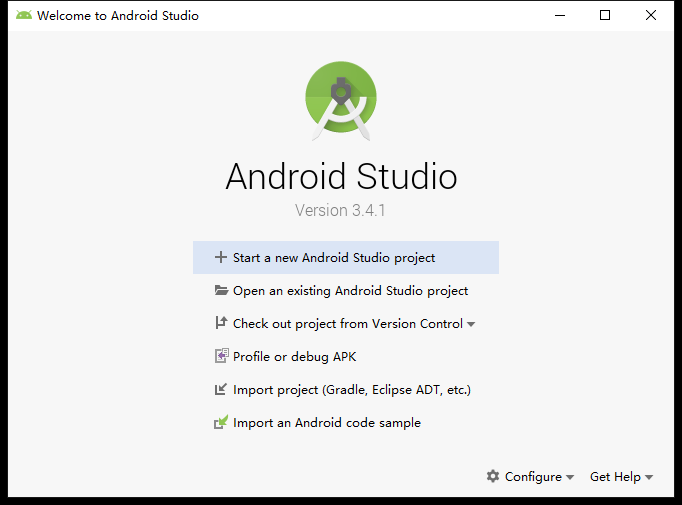Expand the Configure dropdown arrow

(x=570, y=478)
